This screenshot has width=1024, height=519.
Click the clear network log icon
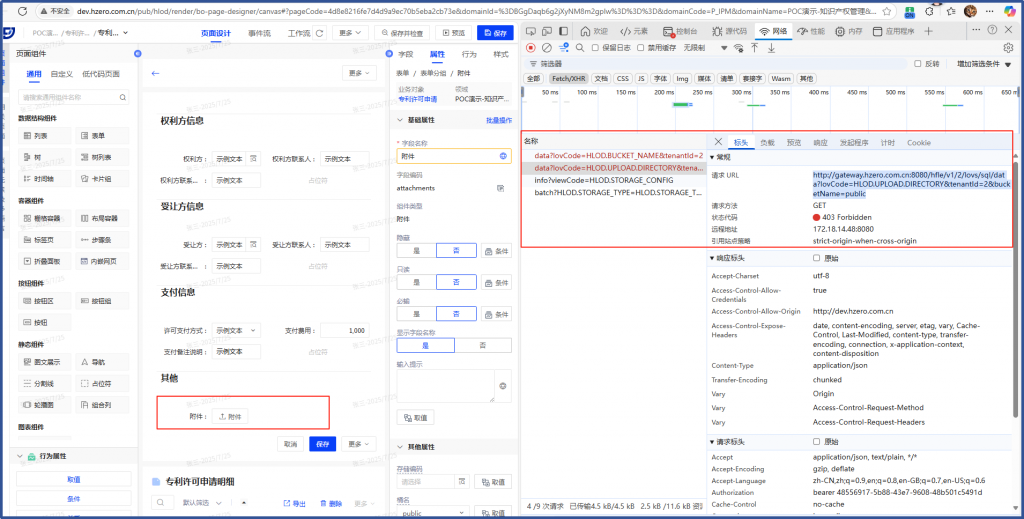pos(545,47)
